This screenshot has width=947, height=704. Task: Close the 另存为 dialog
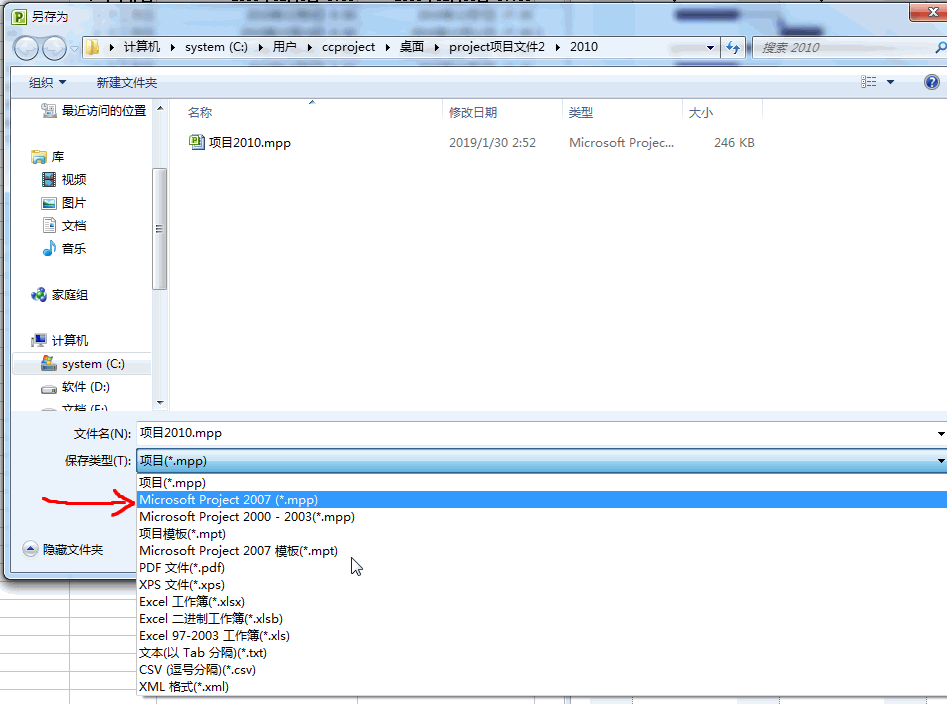tap(930, 12)
